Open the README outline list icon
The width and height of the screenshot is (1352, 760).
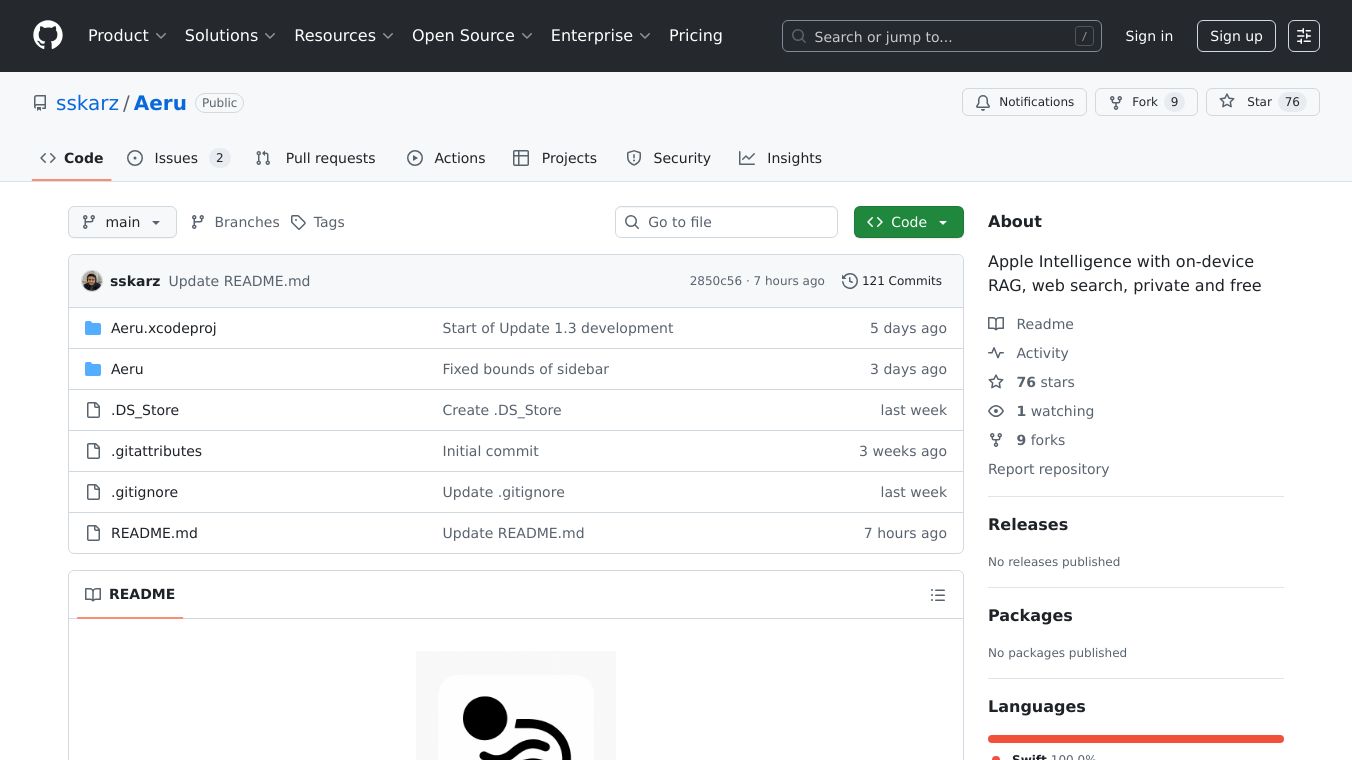pos(937,595)
